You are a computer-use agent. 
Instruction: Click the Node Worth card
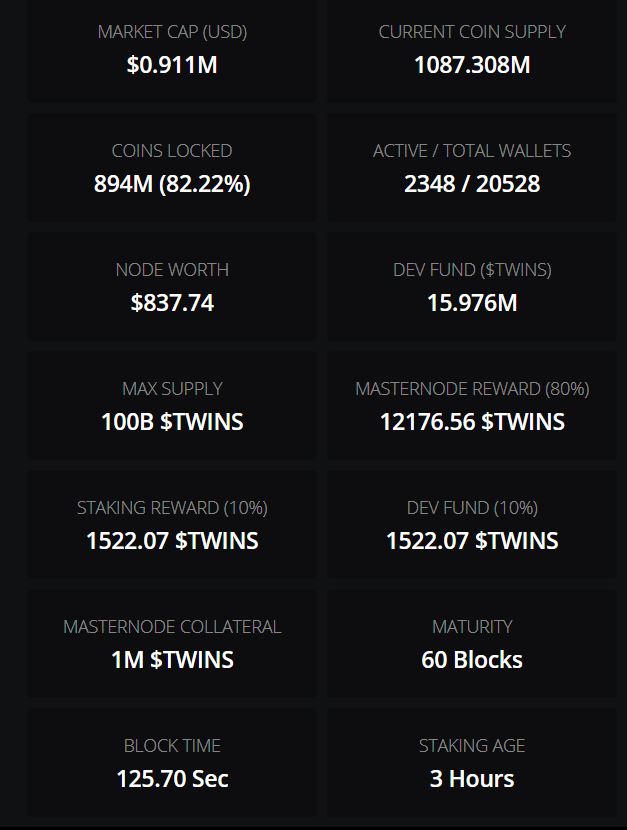[172, 287]
